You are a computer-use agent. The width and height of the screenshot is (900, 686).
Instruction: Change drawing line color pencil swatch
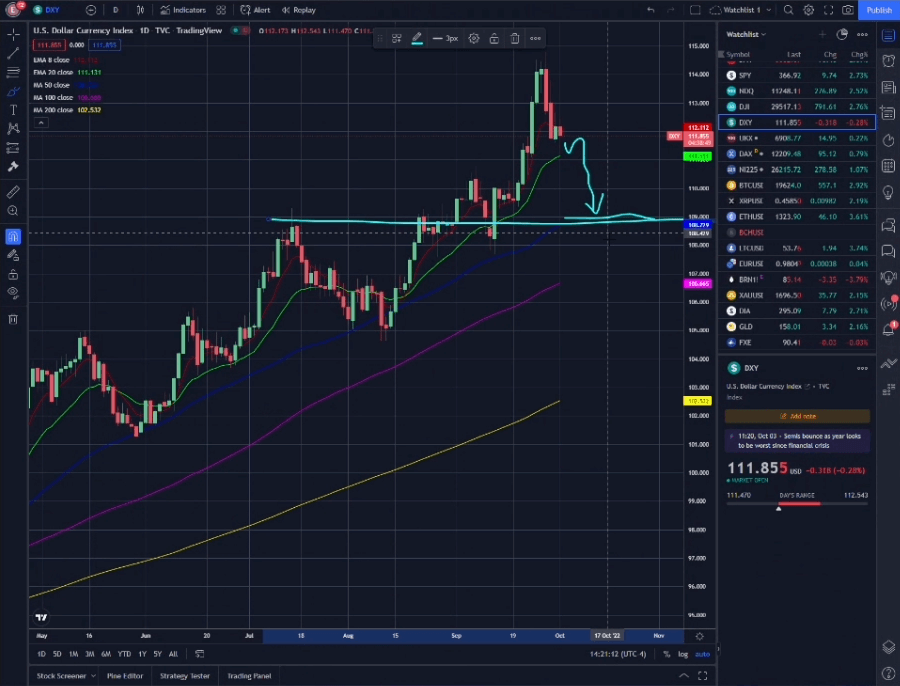point(417,38)
